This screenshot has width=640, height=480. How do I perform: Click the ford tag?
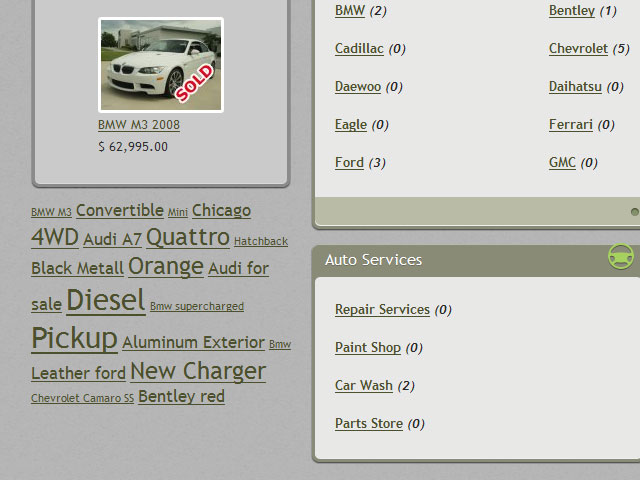click(110, 373)
